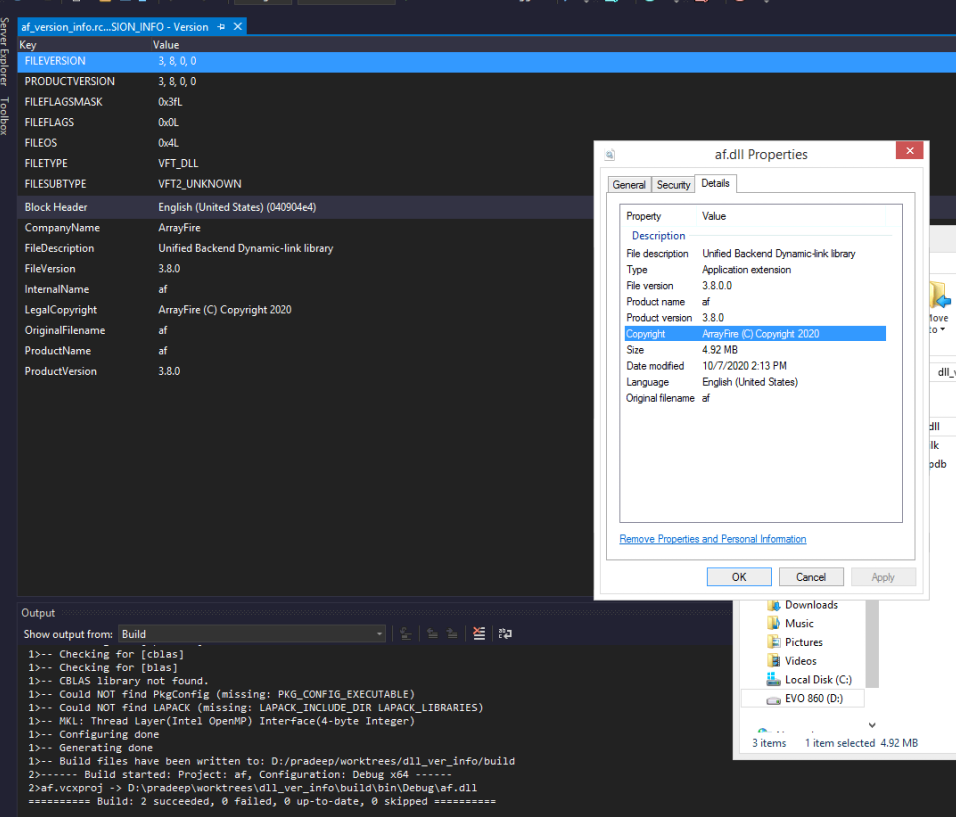Close the af.dll Properties dialog

coord(910,150)
